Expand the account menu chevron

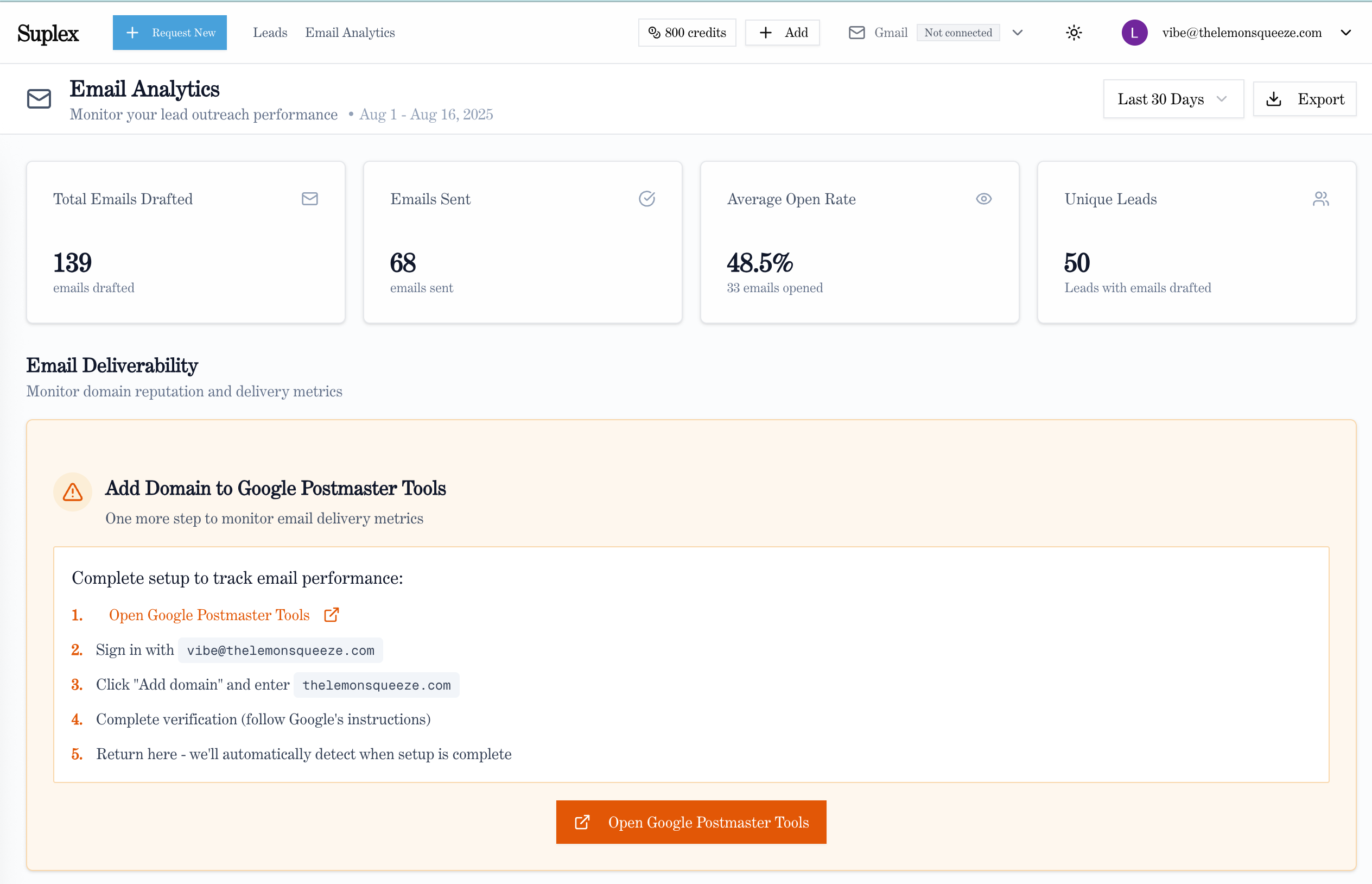[x=1345, y=33]
